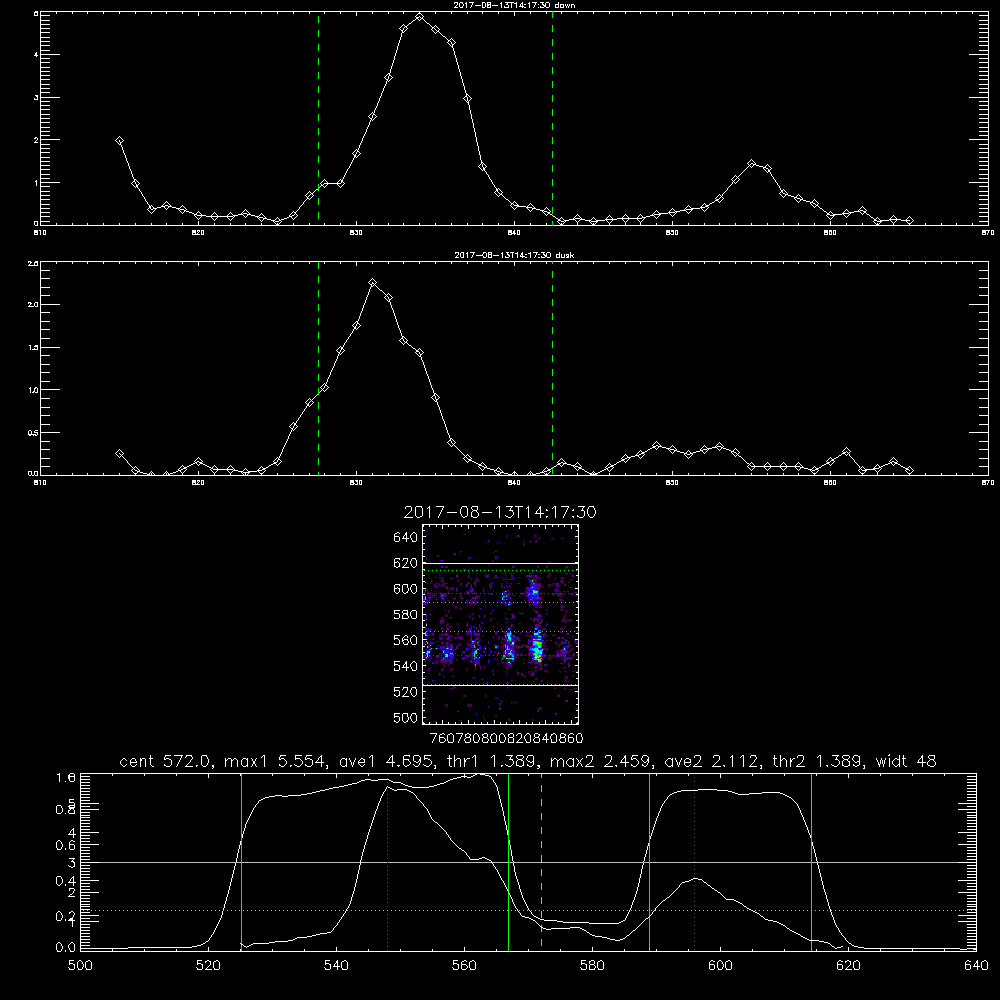Select the red dotted line near 596
The image size is (1000, 1000).
(x=695, y=861)
